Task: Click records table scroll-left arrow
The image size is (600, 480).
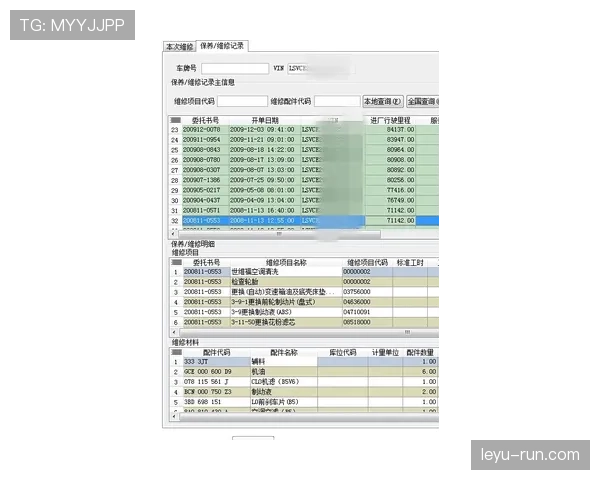Action: point(173,233)
